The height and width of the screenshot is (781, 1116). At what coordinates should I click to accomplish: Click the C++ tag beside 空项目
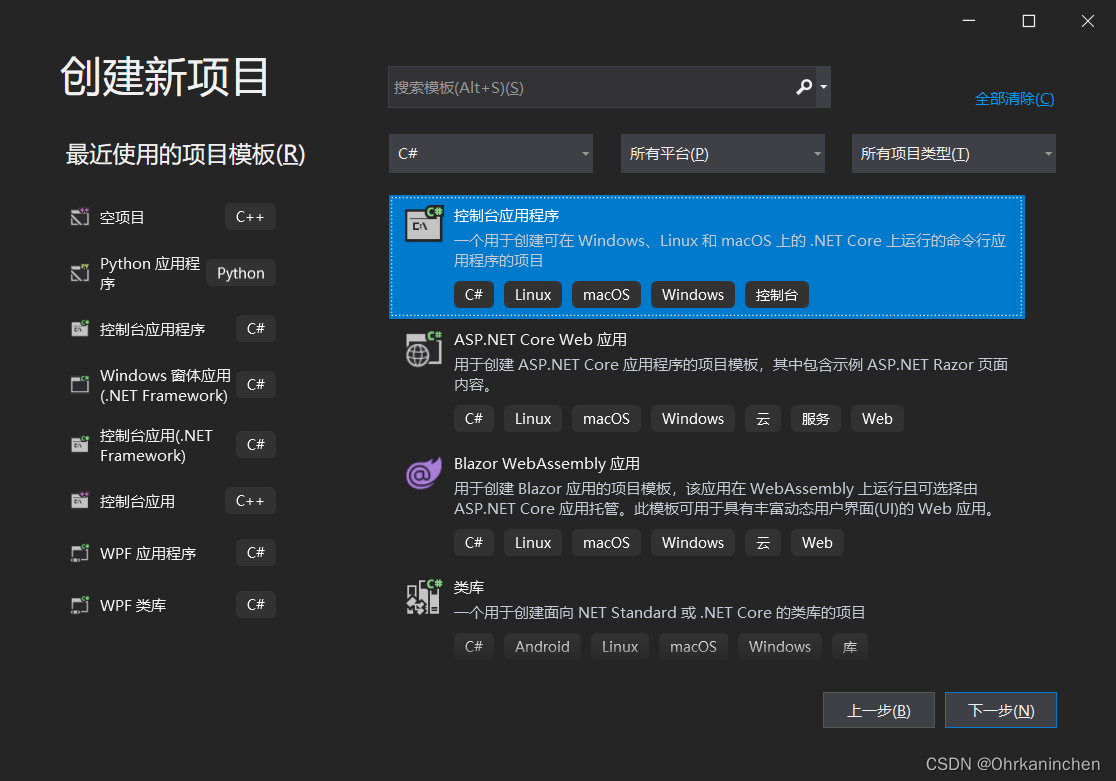click(x=250, y=216)
